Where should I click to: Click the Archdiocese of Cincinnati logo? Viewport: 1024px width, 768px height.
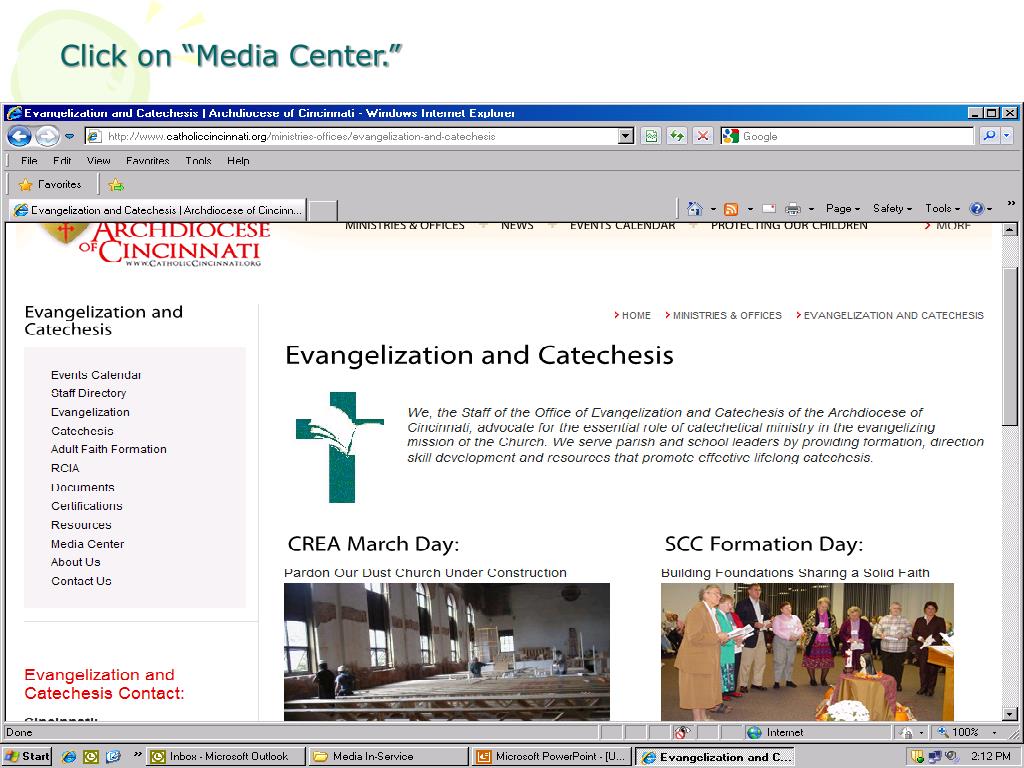155,244
